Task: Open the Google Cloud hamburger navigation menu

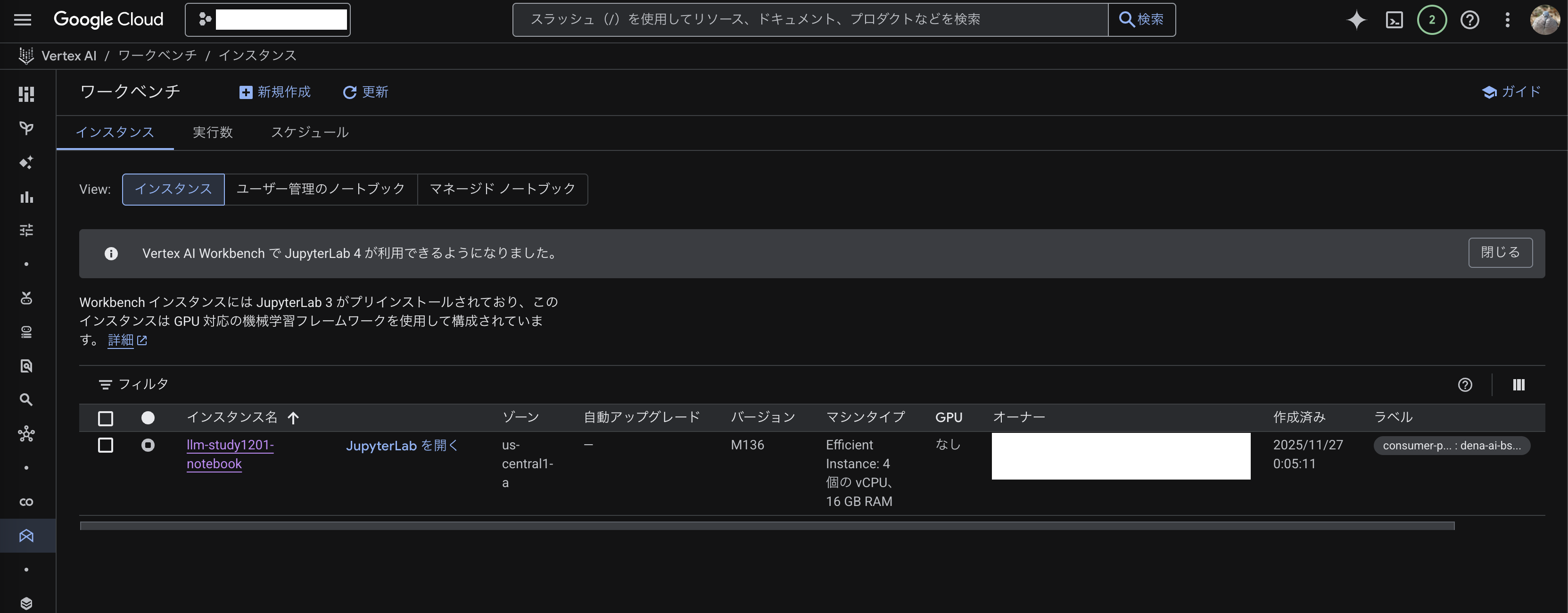Action: click(x=23, y=19)
